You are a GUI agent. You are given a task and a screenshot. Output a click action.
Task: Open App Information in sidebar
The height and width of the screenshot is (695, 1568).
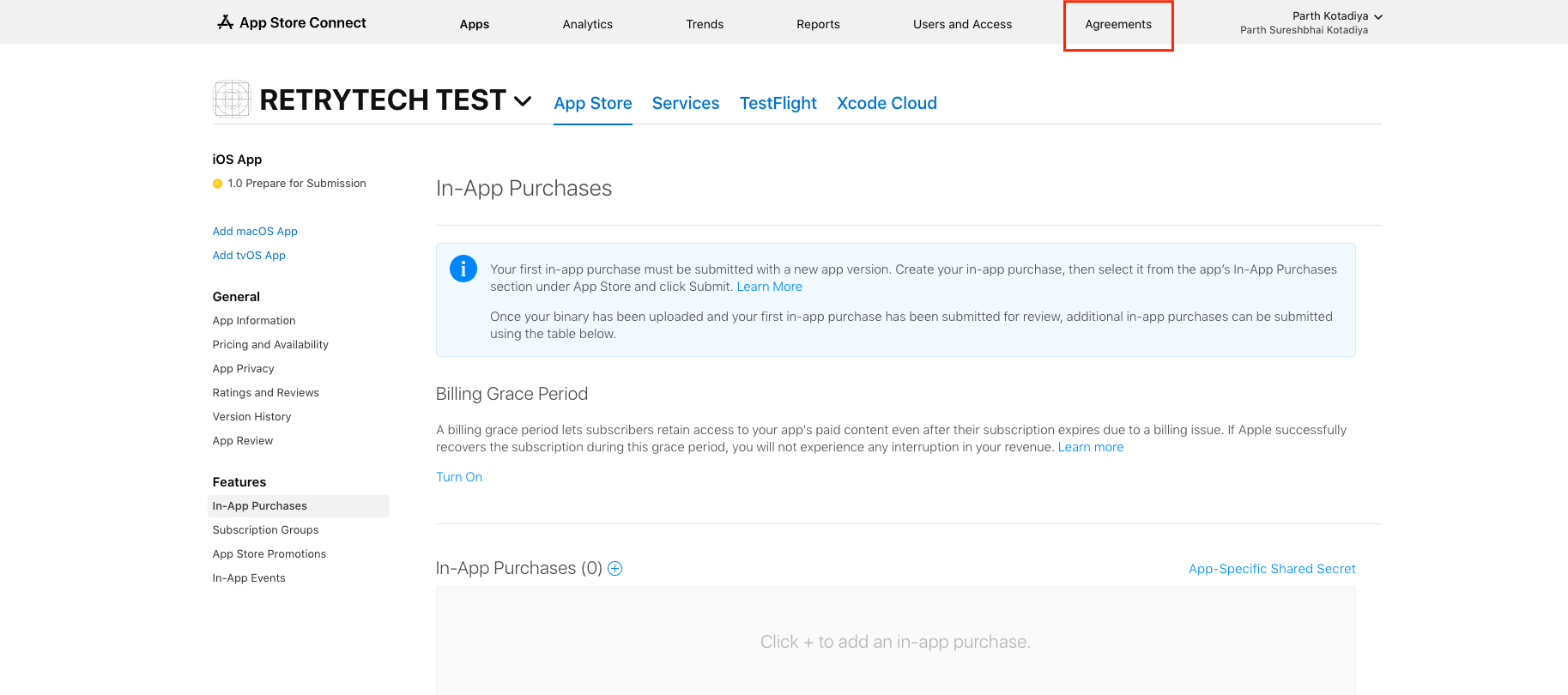click(x=254, y=321)
